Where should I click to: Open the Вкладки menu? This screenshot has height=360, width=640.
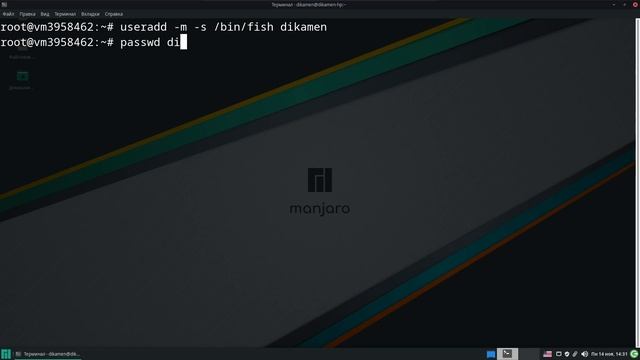click(x=90, y=14)
